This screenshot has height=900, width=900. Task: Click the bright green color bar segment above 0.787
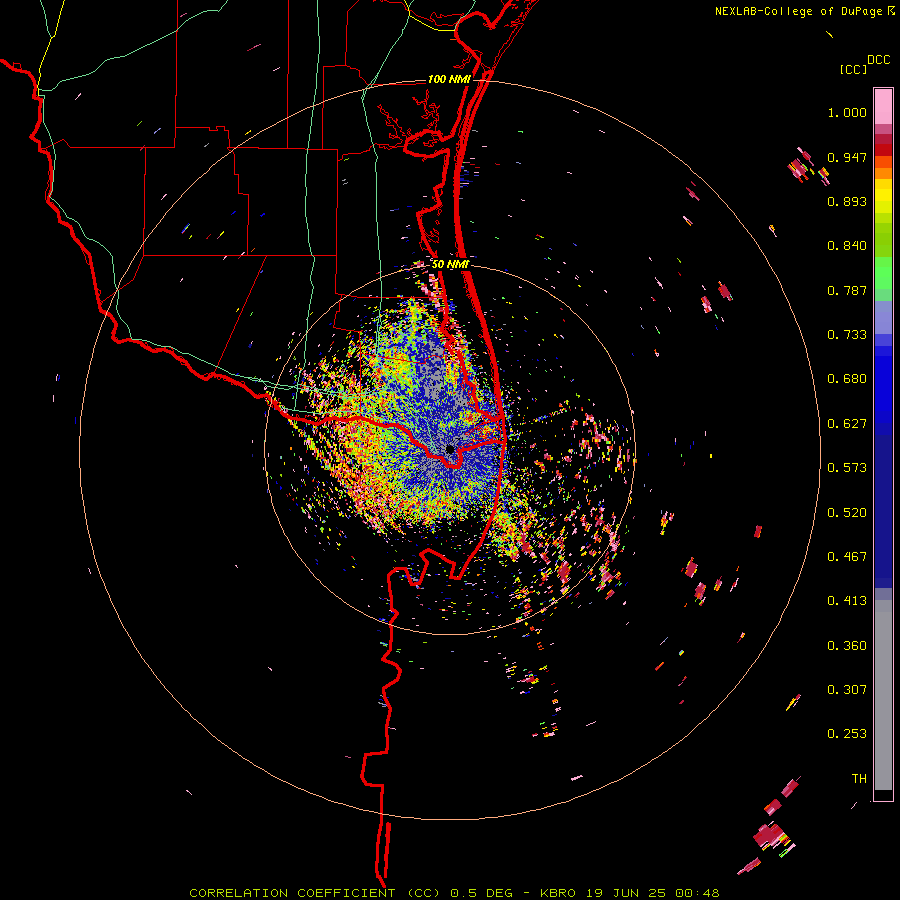tap(883, 273)
